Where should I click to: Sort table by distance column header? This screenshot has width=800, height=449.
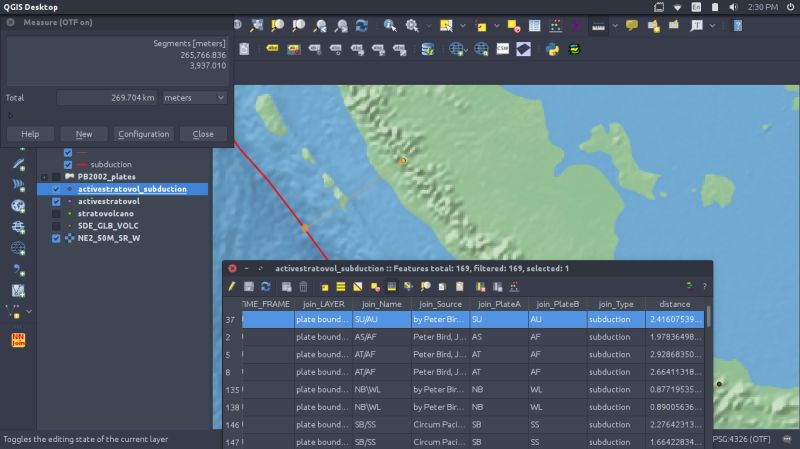674,304
